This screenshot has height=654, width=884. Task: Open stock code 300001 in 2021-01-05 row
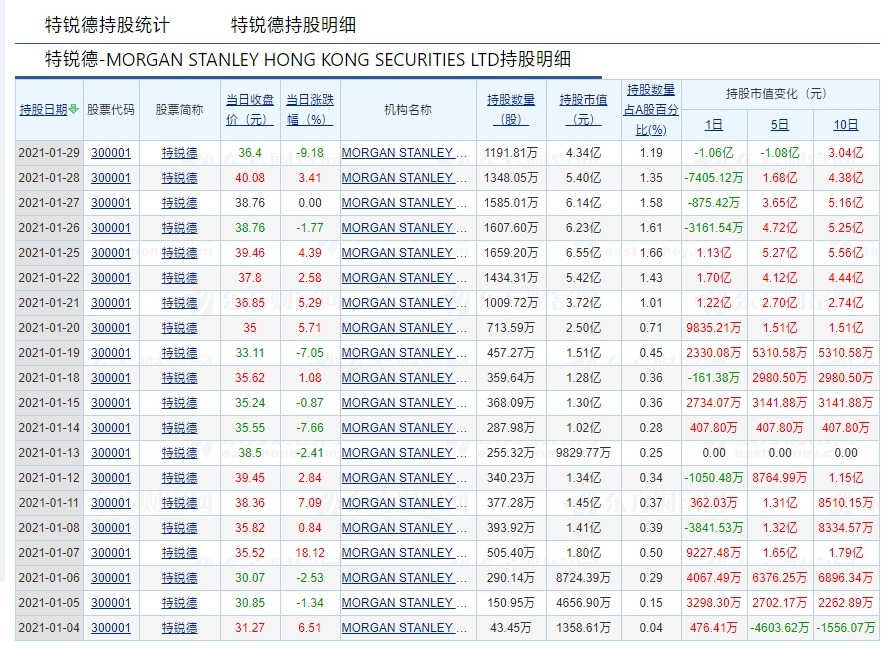click(111, 603)
